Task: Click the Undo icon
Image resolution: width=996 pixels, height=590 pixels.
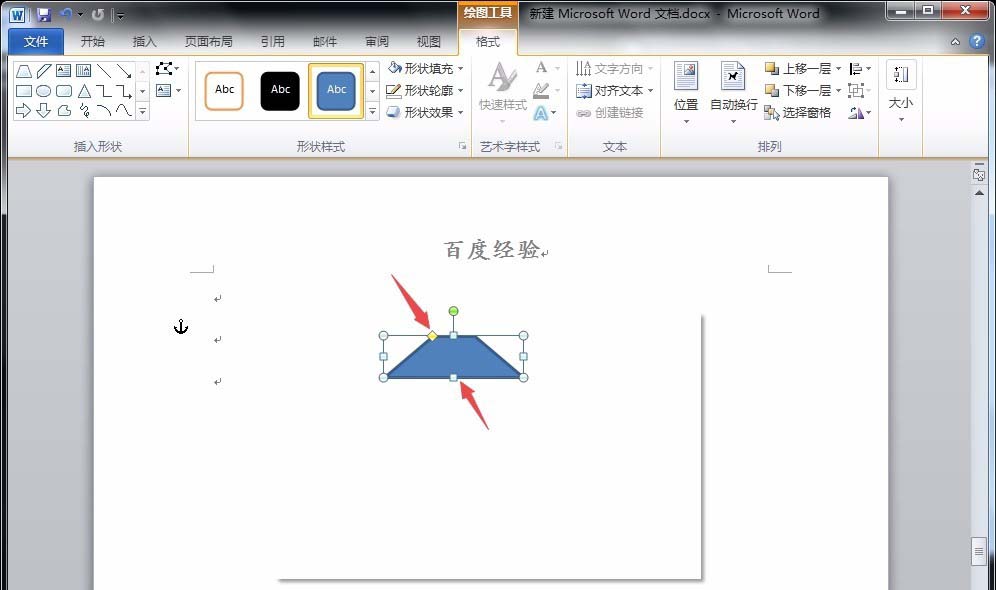Action: pyautogui.click(x=66, y=14)
